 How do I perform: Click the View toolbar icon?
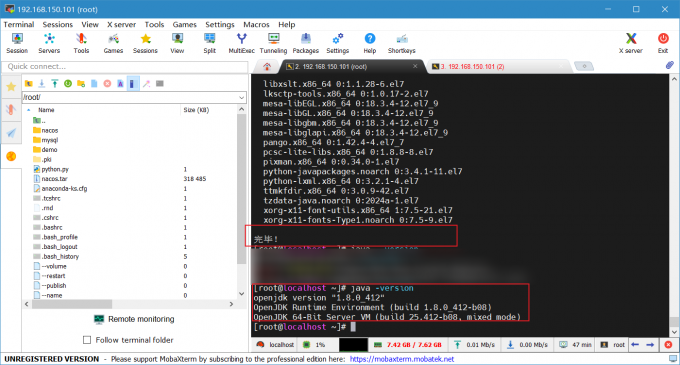[177, 43]
